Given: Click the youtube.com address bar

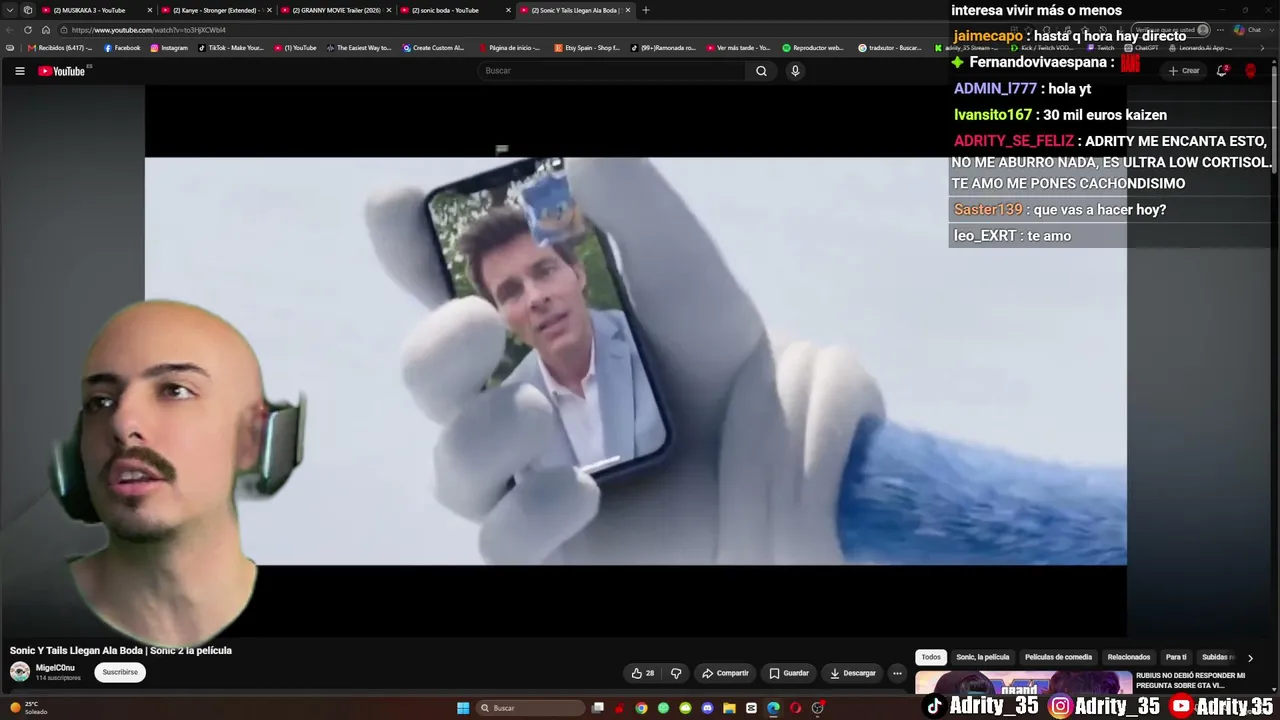Looking at the screenshot, I should (x=520, y=30).
